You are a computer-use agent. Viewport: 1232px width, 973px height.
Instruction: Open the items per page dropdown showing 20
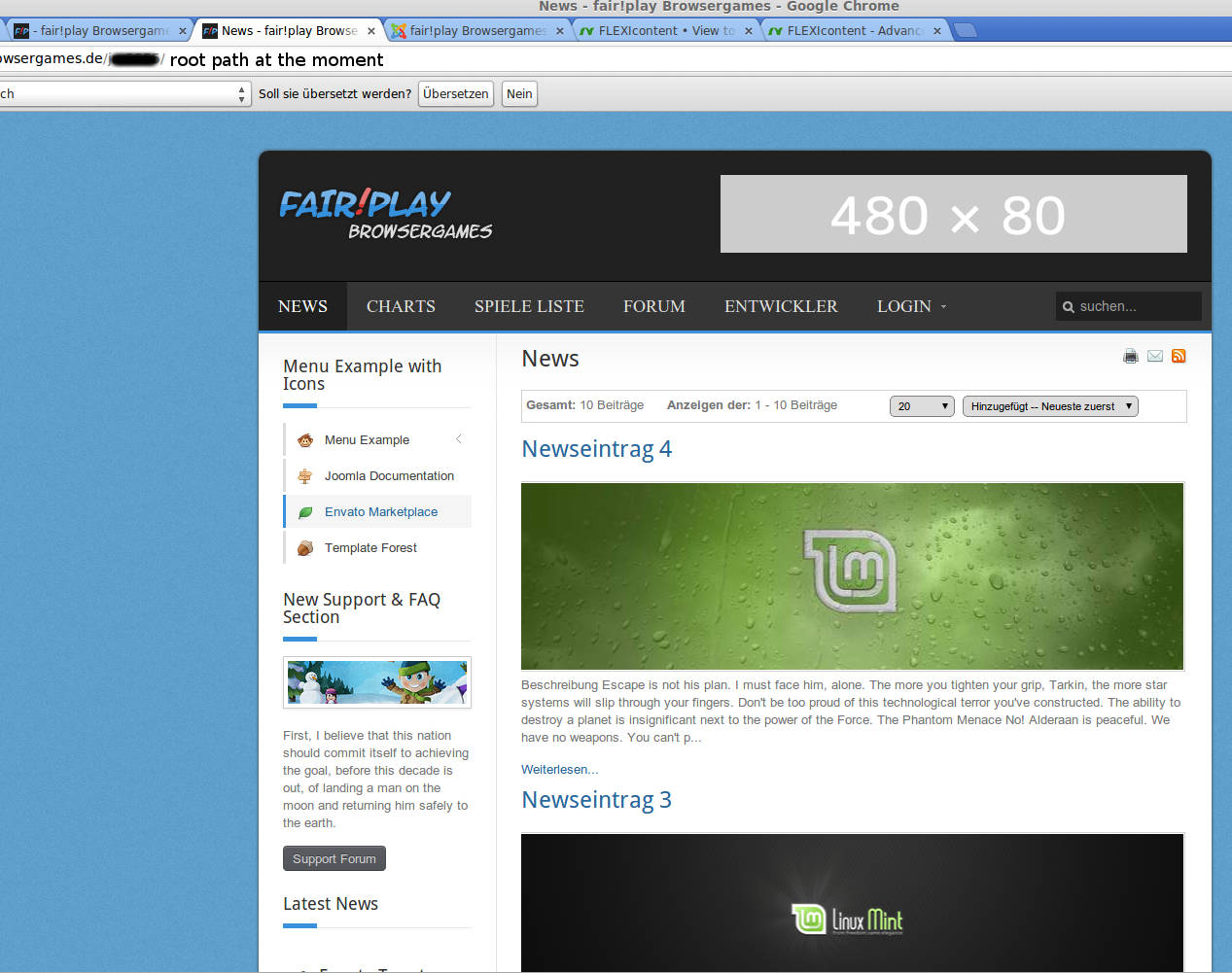click(x=922, y=406)
